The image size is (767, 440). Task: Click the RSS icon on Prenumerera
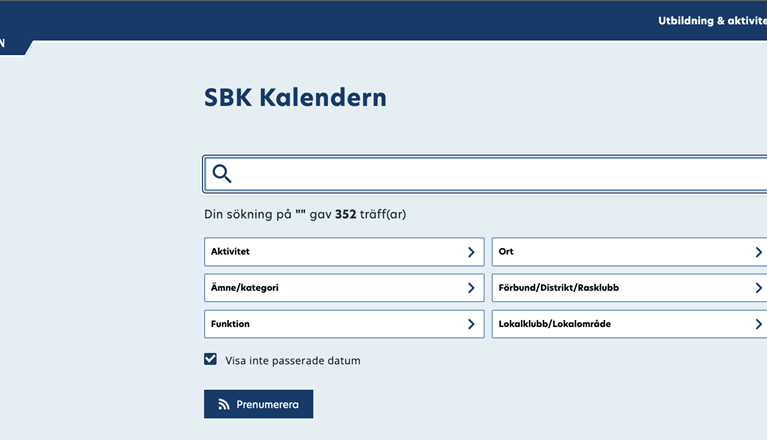pyautogui.click(x=223, y=405)
